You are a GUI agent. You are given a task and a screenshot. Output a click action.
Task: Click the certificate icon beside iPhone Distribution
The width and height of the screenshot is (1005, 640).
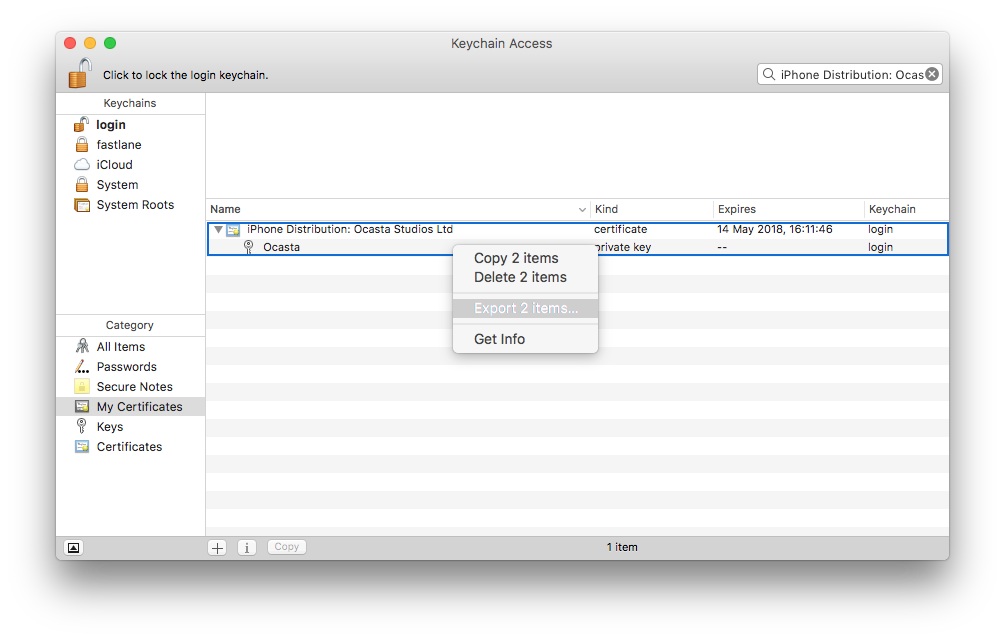(233, 229)
